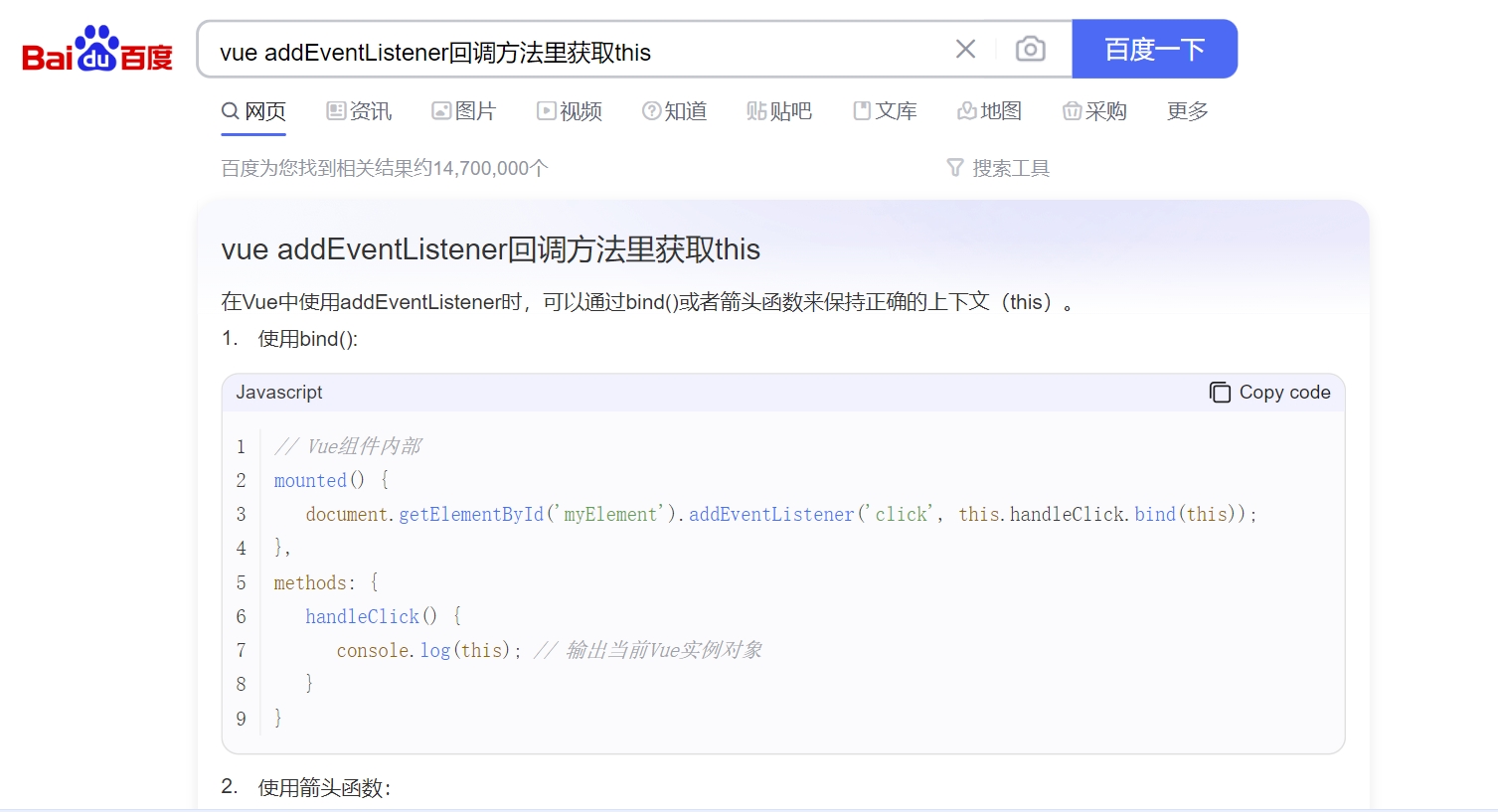Switch to 贴吧 tab

[x=779, y=111]
